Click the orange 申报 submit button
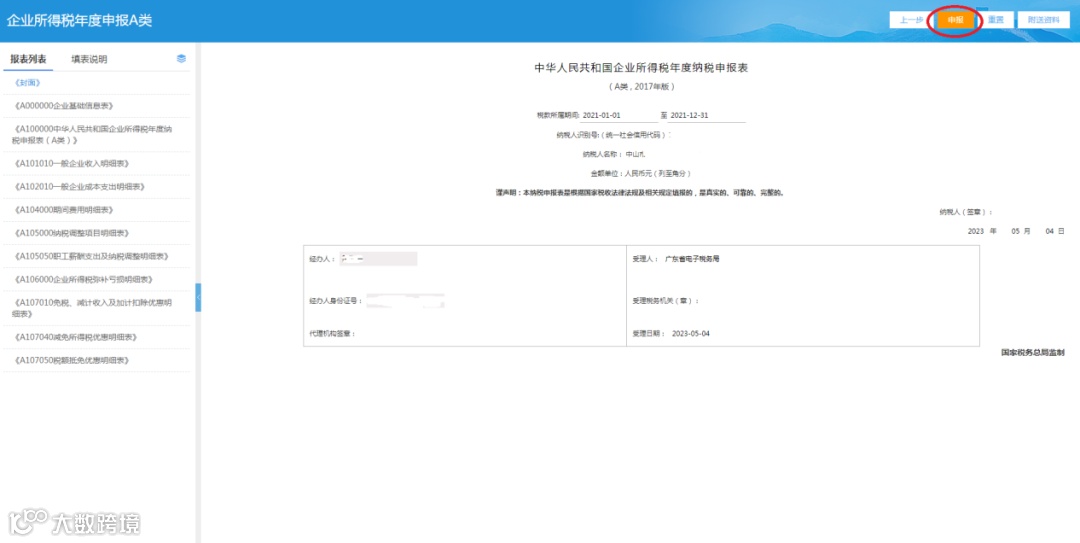Viewport: 1080px width, 543px height. click(955, 20)
